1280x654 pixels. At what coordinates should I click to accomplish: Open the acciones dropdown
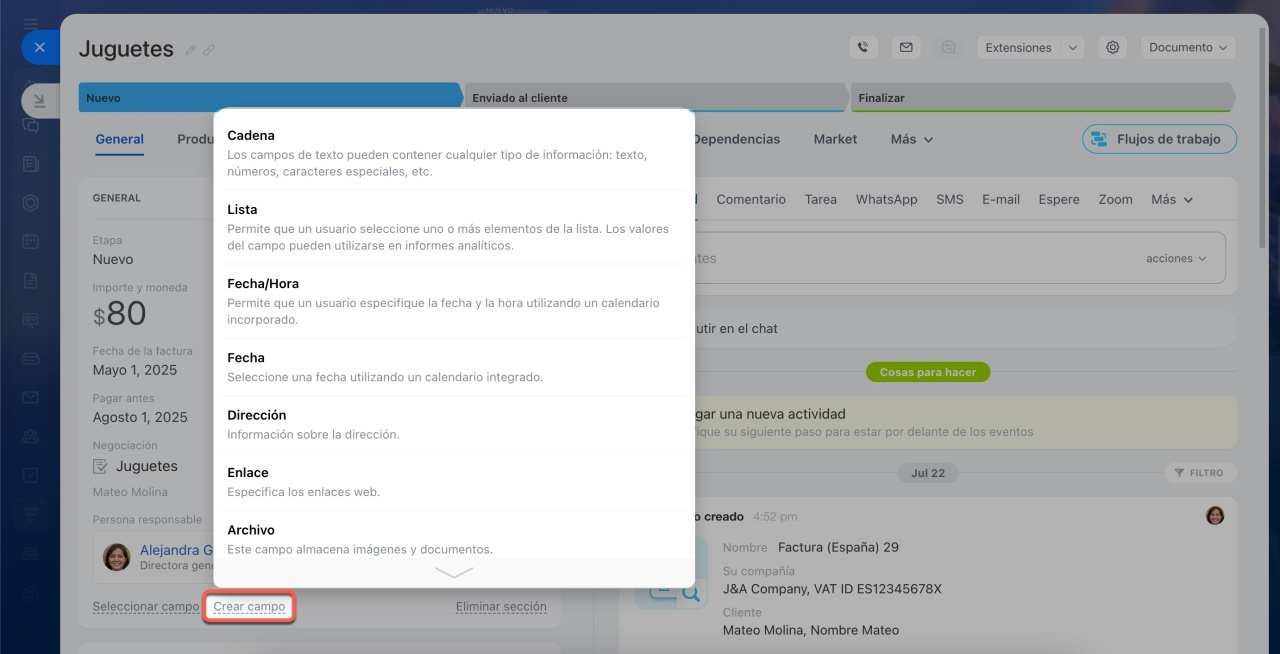pos(1176,258)
